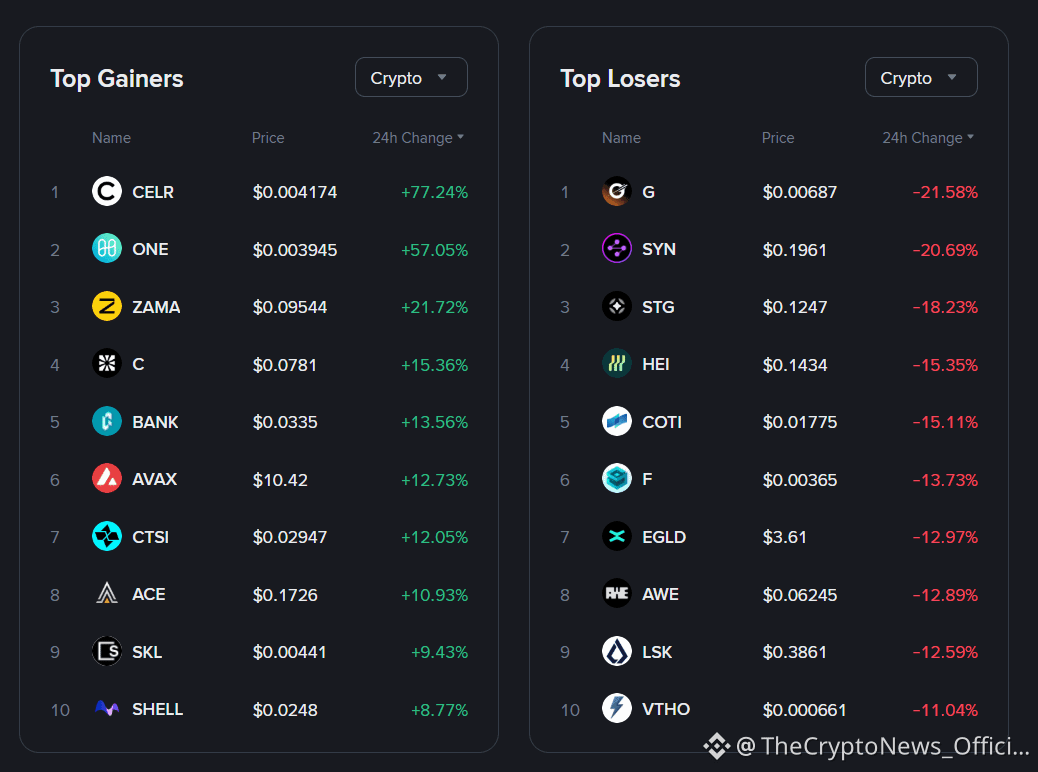
Task: Select the ZAMA yellow coin icon
Action: click(x=107, y=307)
